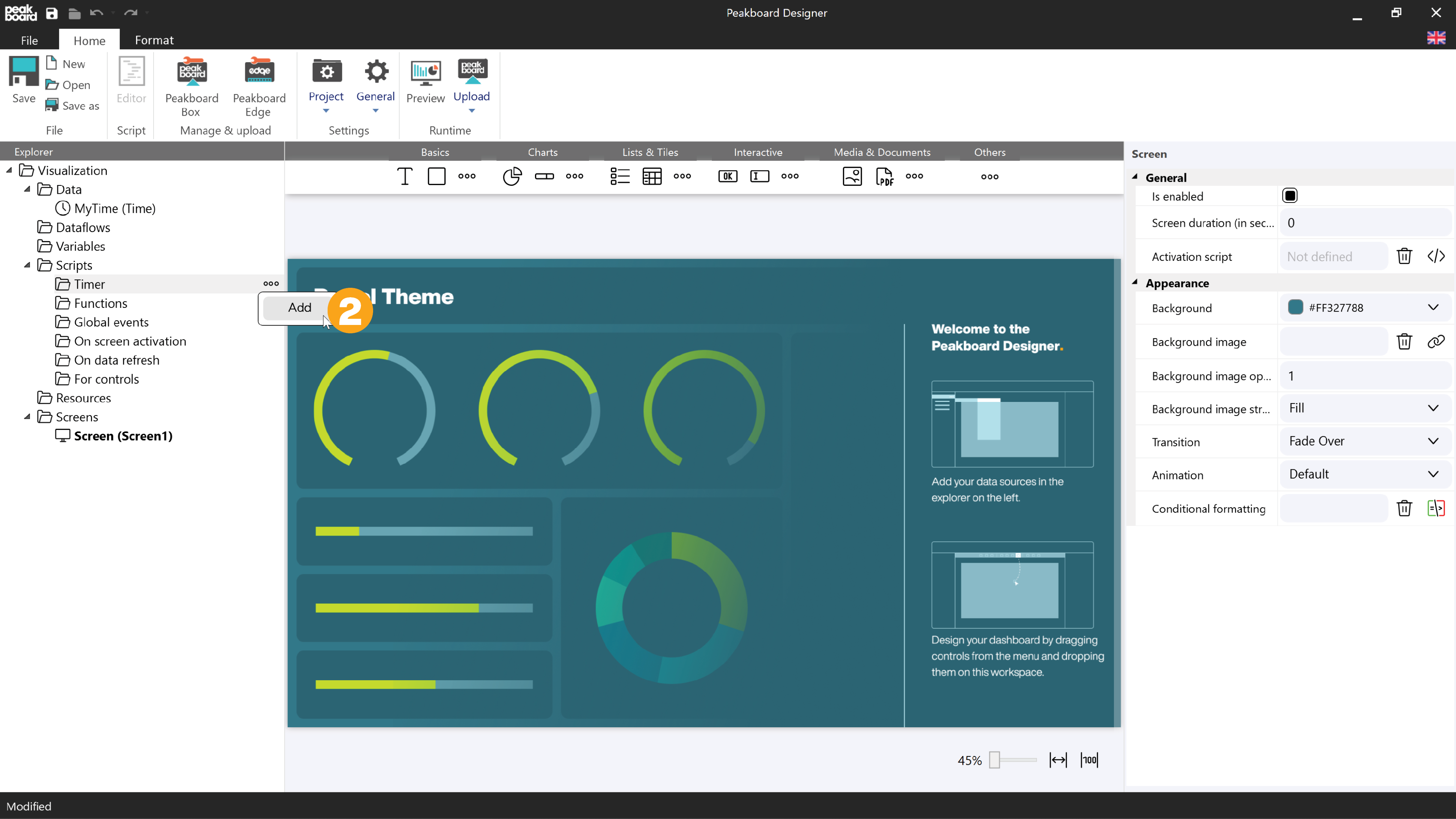The height and width of the screenshot is (819, 1456).
Task: Expand the Scripts tree item
Action: (26, 265)
